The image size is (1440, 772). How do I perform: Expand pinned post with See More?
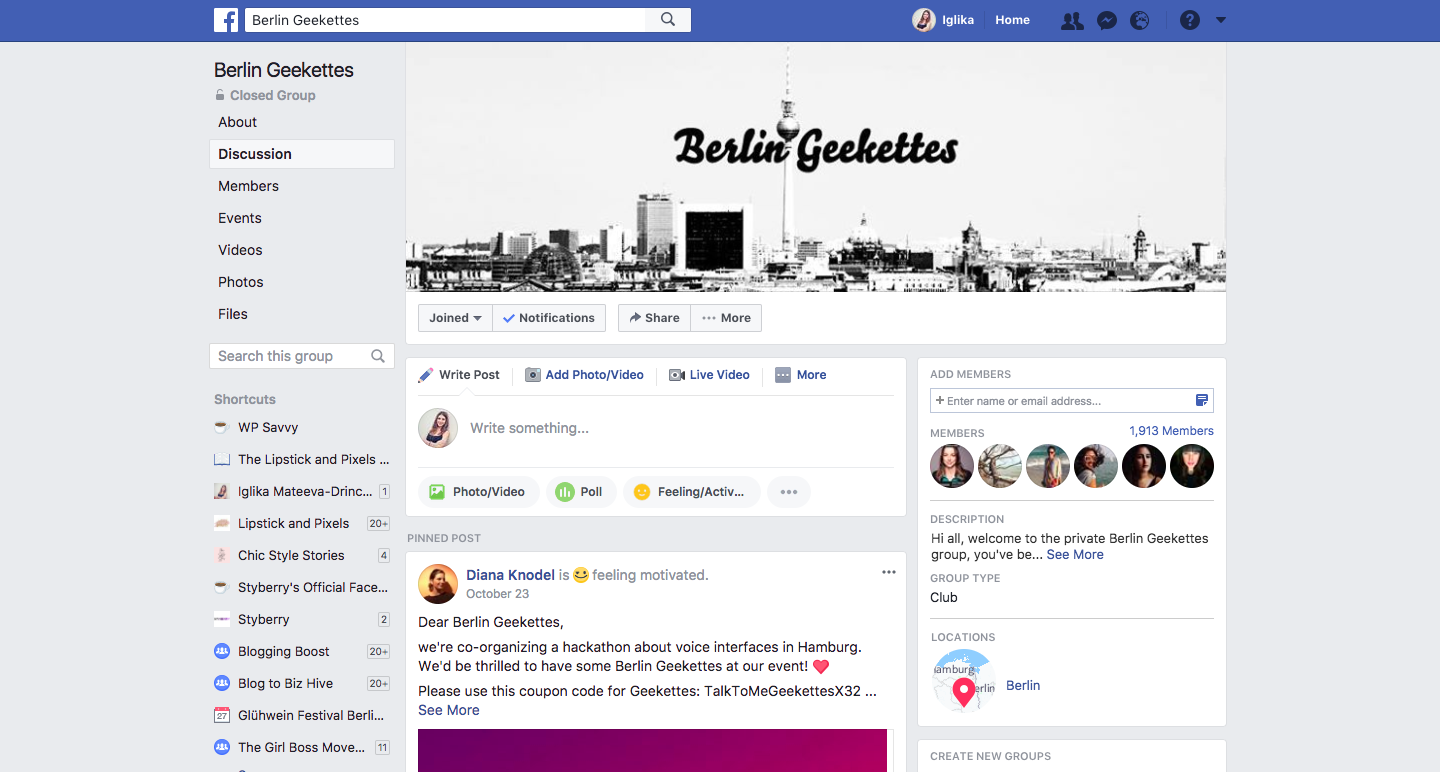point(449,710)
